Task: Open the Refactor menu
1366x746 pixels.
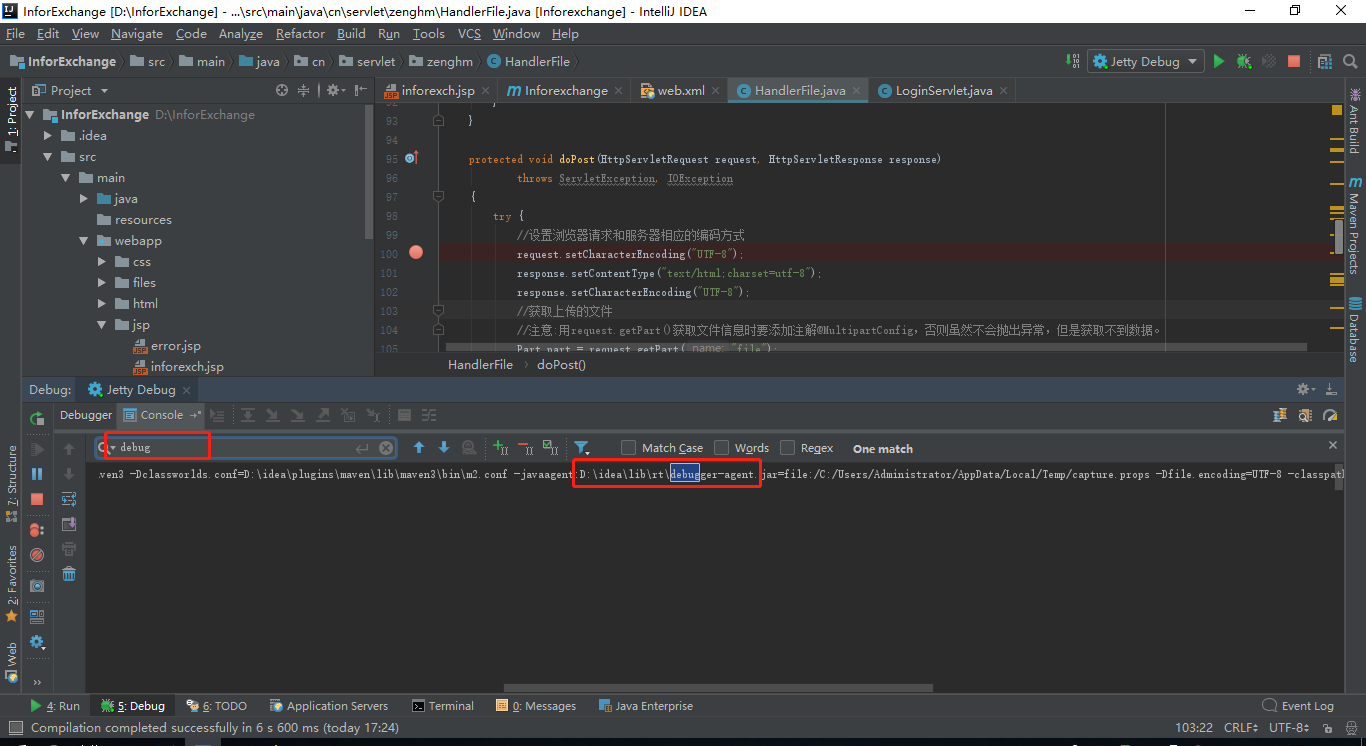Action: tap(300, 33)
